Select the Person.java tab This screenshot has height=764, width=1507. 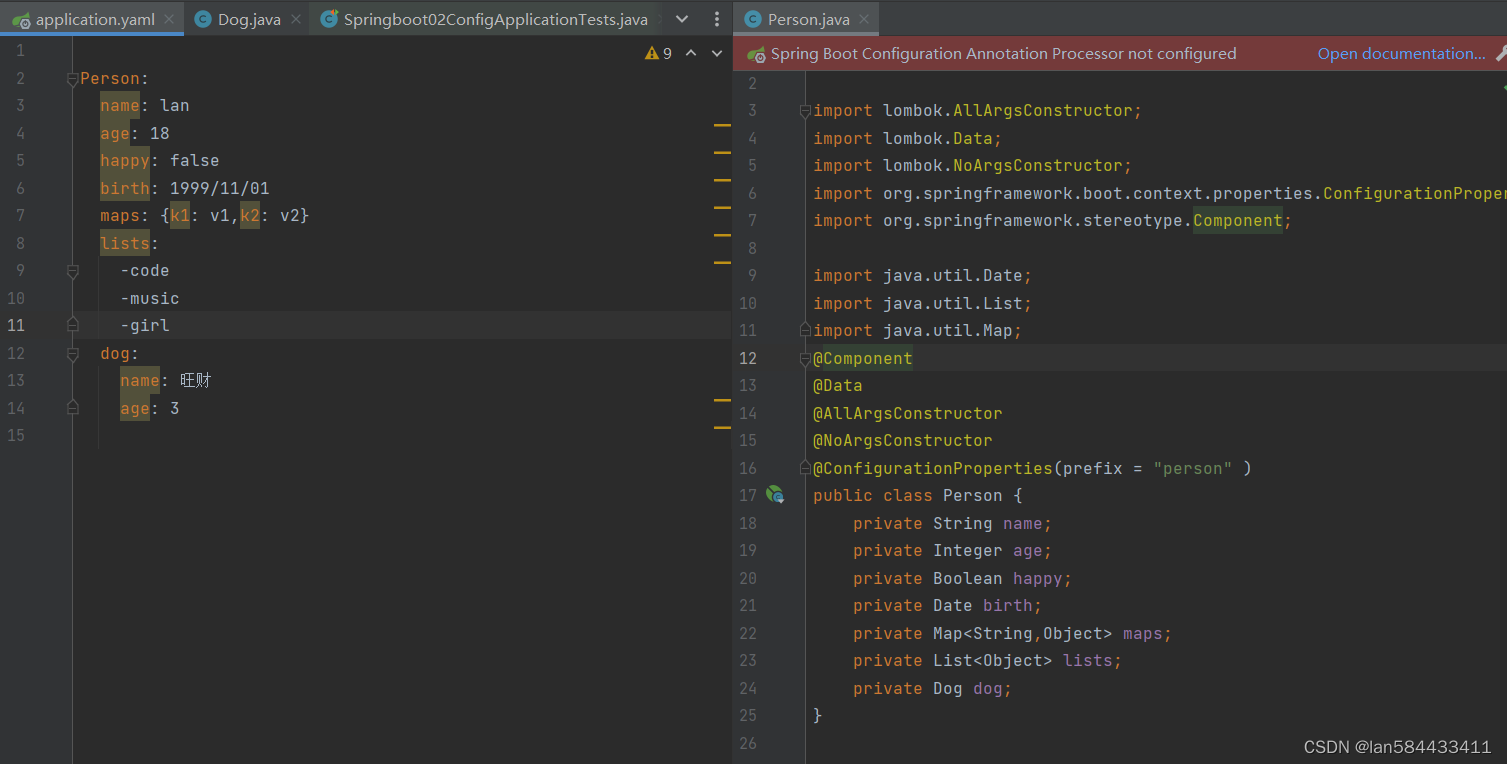coord(808,19)
